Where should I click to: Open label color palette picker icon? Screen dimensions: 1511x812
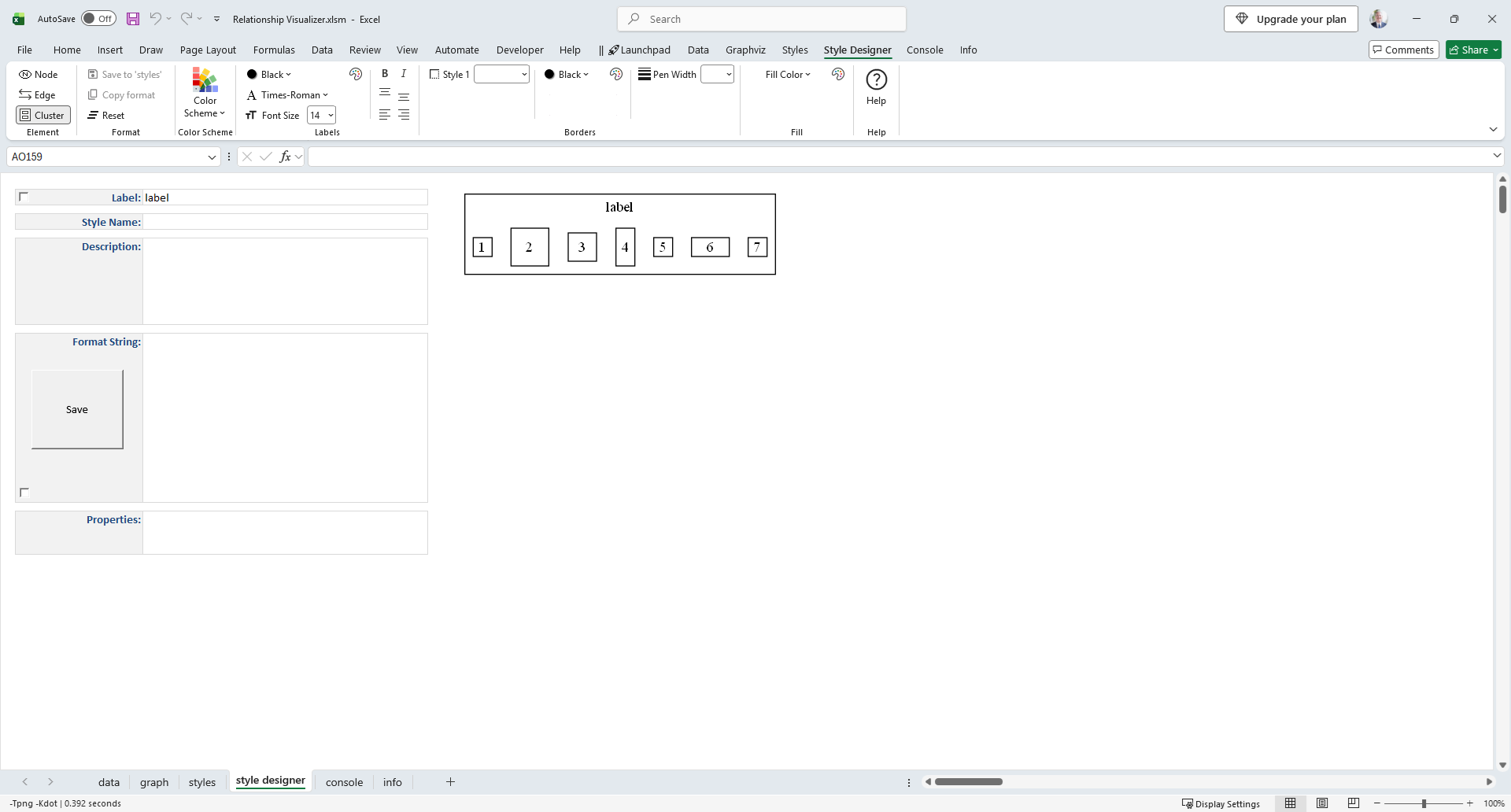click(356, 74)
